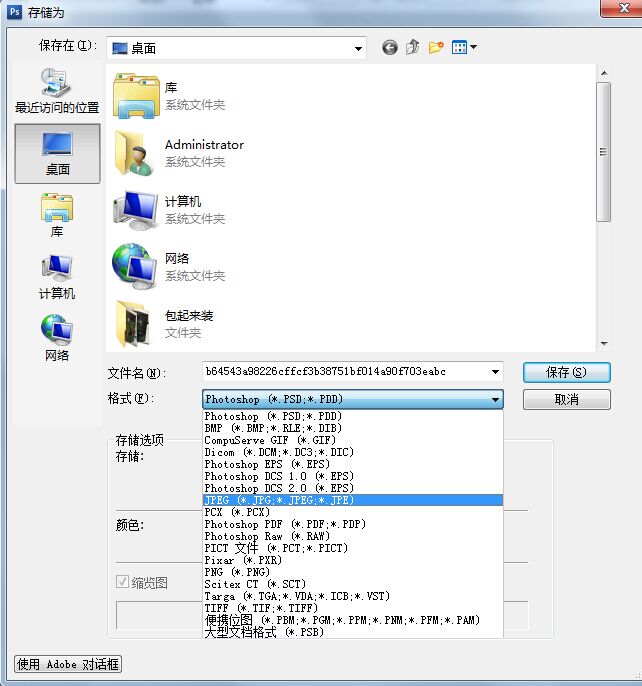The height and width of the screenshot is (686, 642).
Task: Close the 存储为 dialog window
Action: point(621,8)
